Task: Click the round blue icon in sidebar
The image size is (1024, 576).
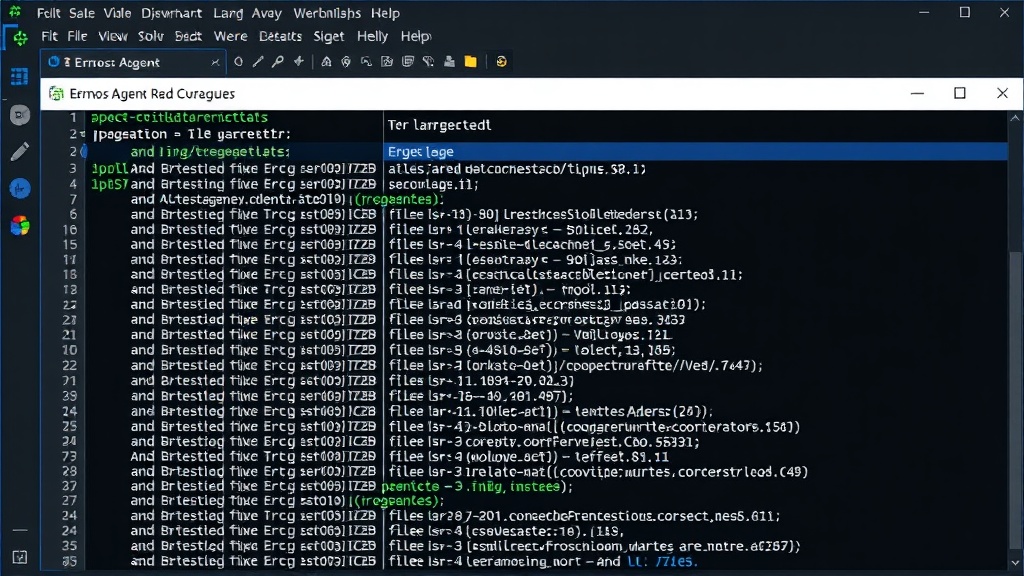Action: point(20,189)
